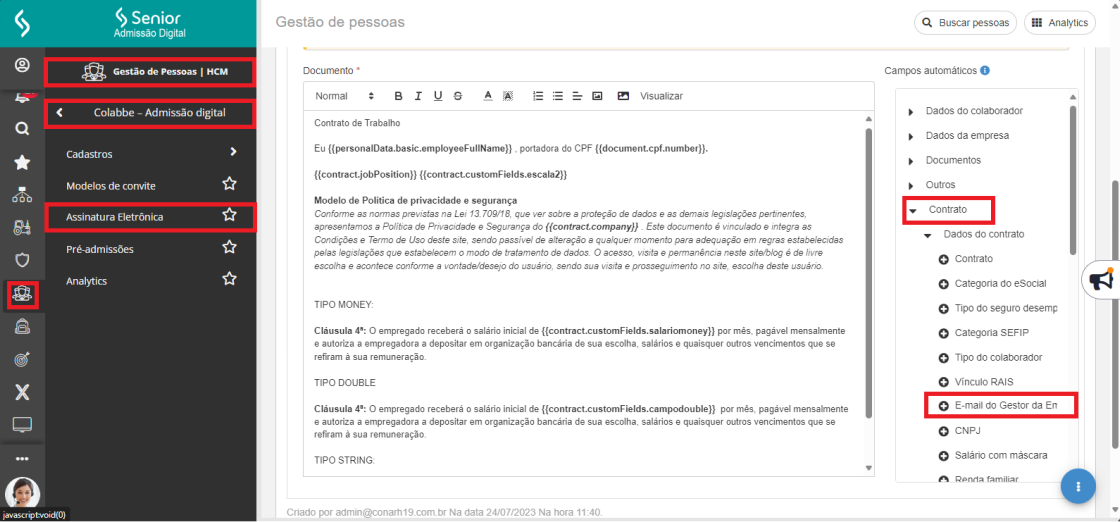This screenshot has width=1120, height=522.
Task: Open the Normal paragraph style dropdown
Action: tap(344, 96)
